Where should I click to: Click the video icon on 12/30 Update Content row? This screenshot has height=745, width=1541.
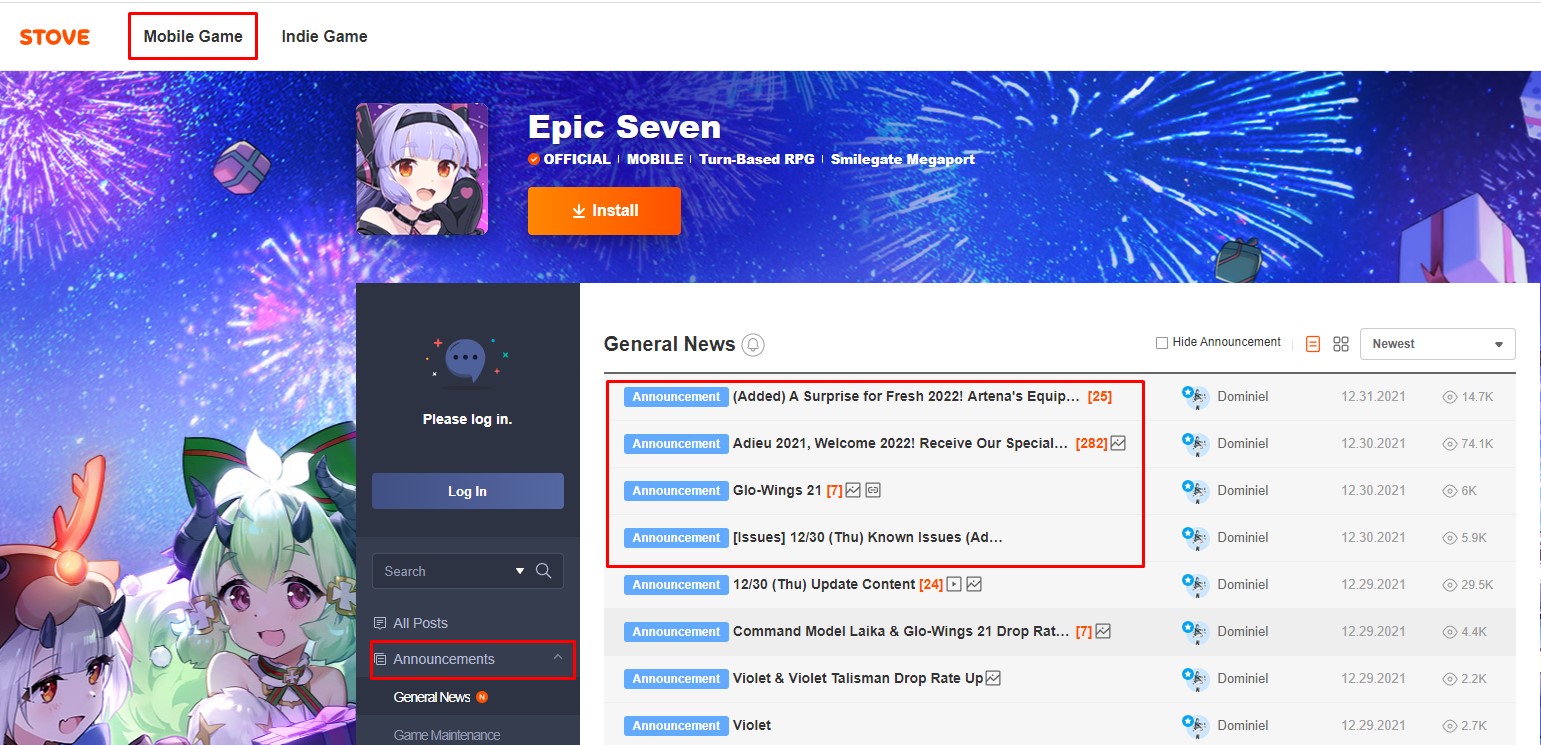pos(954,584)
